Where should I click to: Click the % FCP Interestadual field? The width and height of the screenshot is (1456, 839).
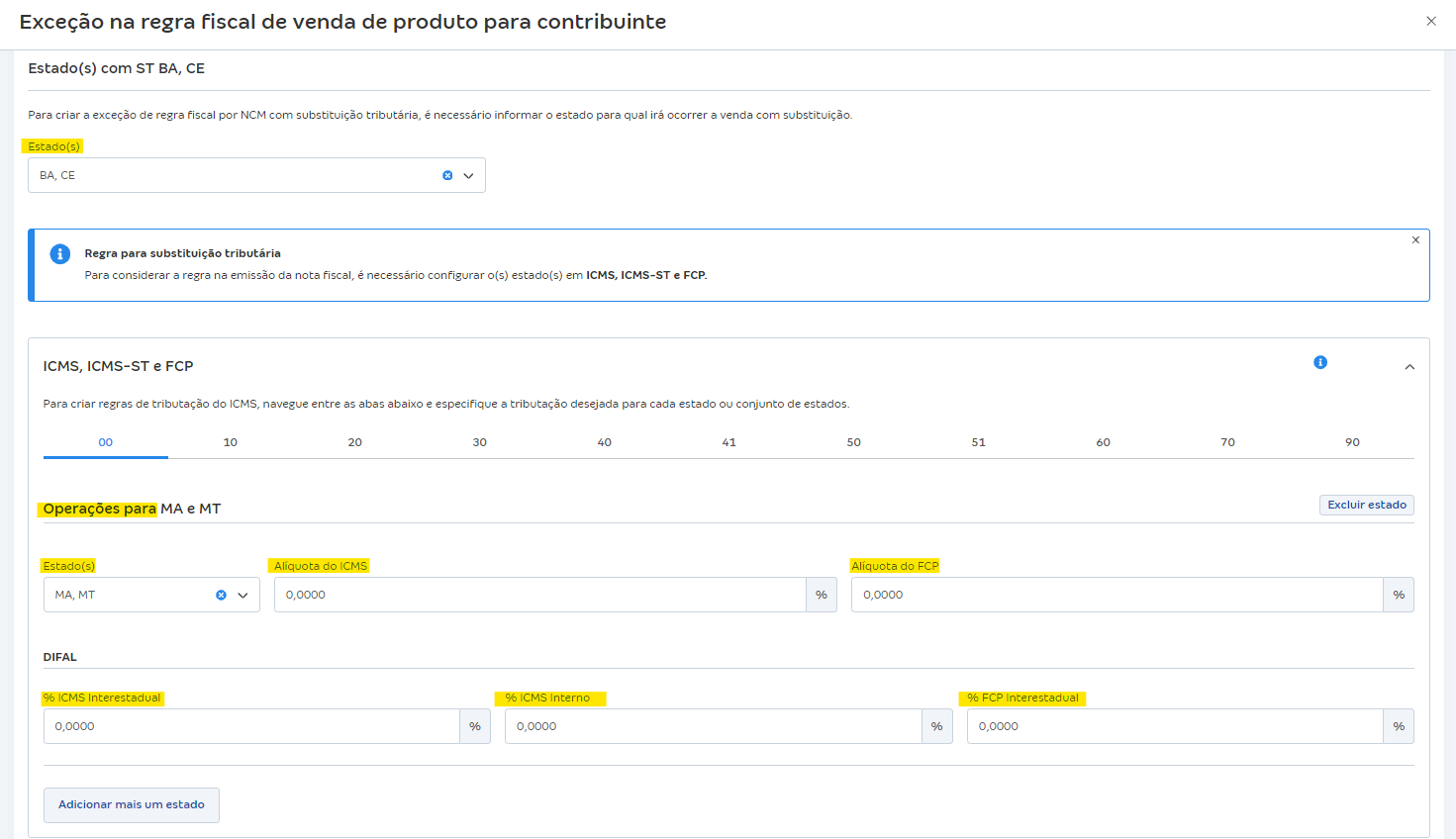1174,726
